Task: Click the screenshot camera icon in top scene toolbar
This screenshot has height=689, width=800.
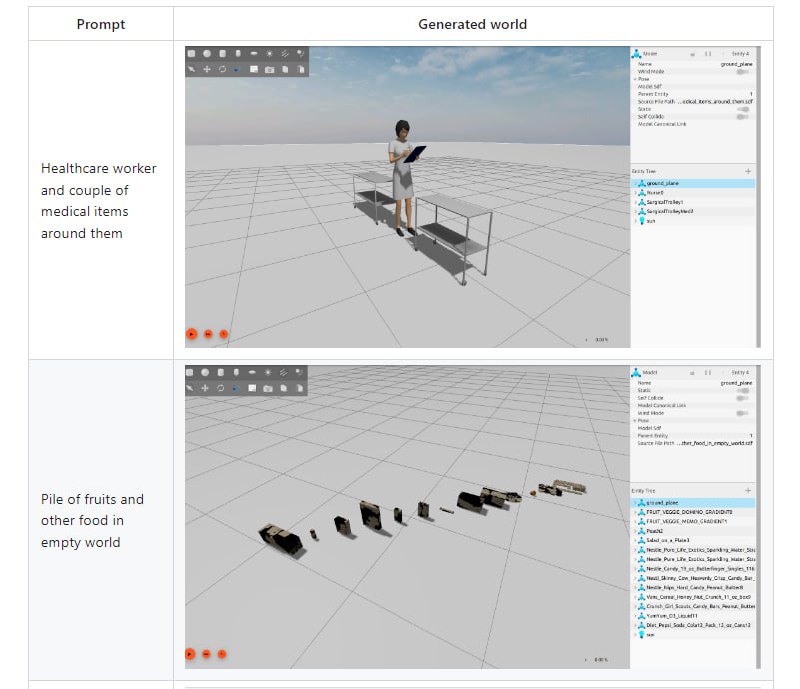Action: pyautogui.click(x=270, y=69)
